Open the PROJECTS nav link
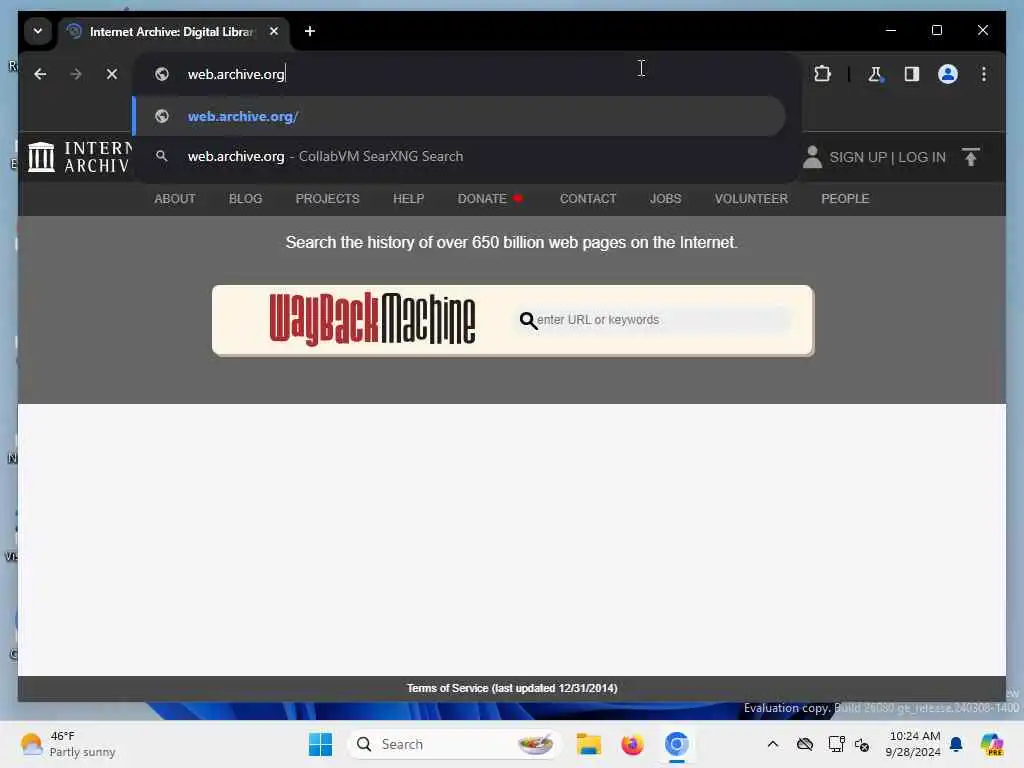 327,199
